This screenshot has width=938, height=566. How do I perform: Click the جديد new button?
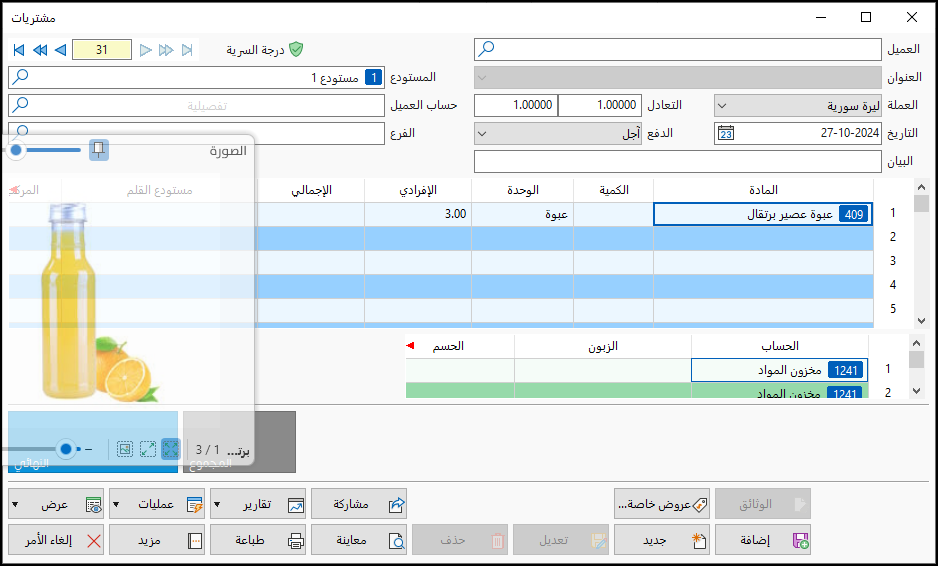coord(662,540)
